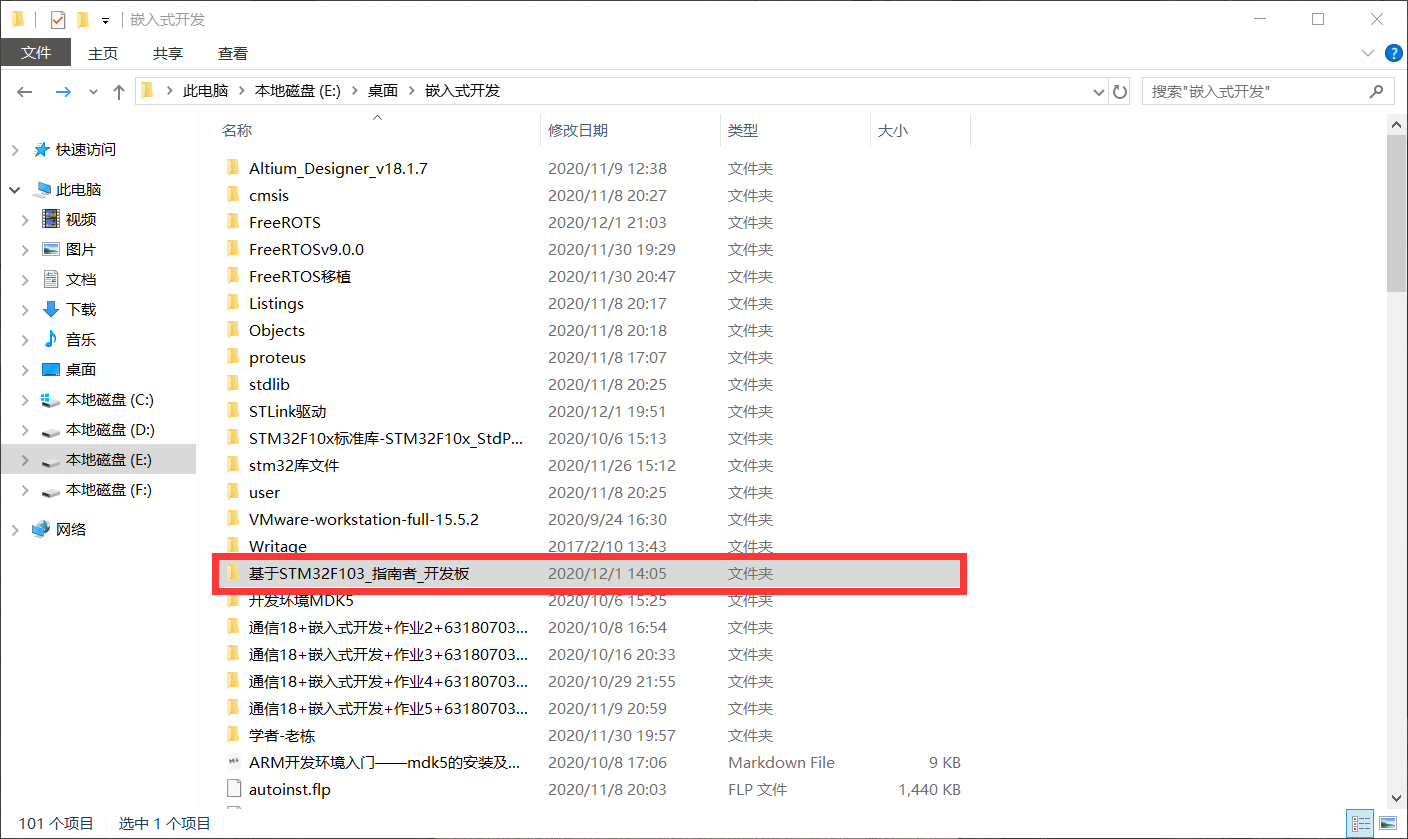Click the up arrow to parent folder
The image size is (1408, 839).
(x=118, y=90)
